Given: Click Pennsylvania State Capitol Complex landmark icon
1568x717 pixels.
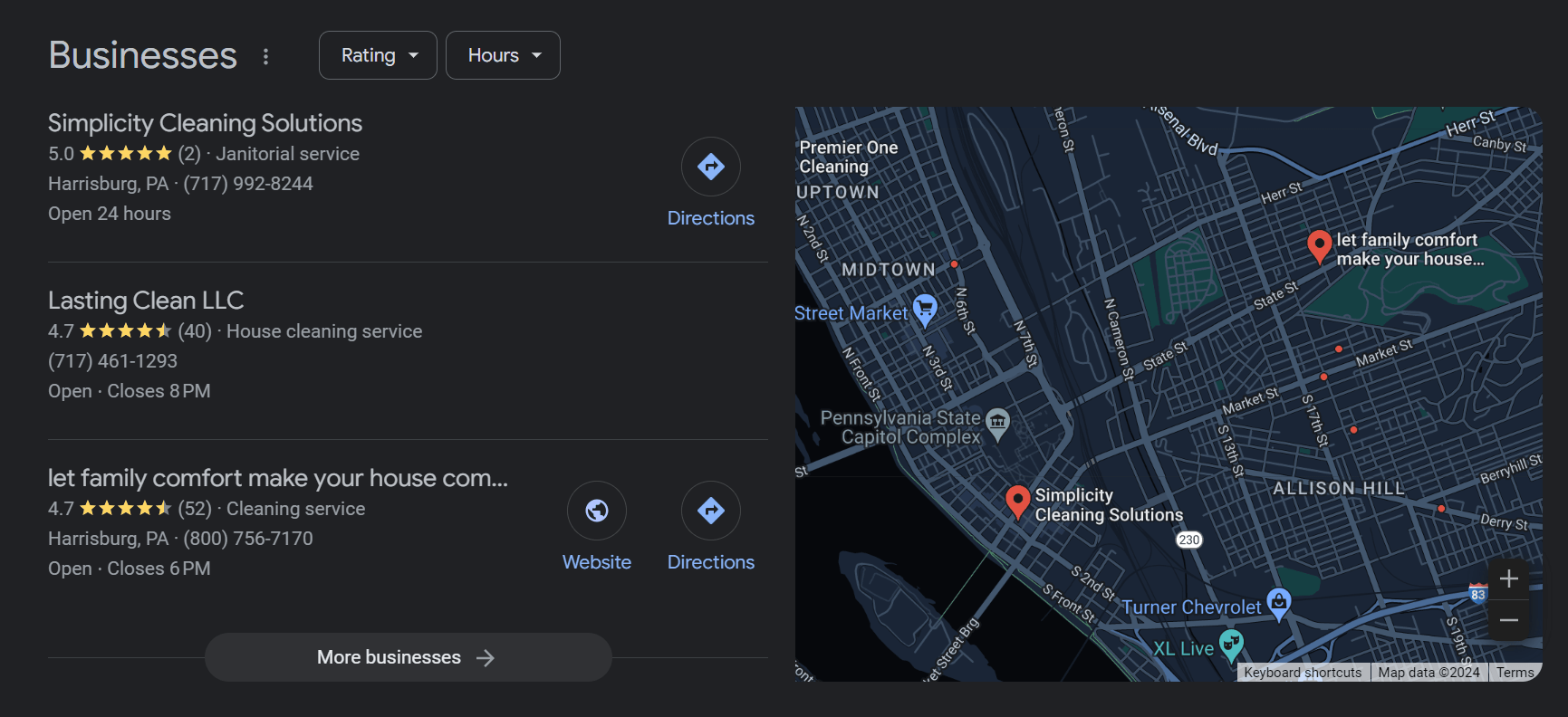Looking at the screenshot, I should 997,424.
